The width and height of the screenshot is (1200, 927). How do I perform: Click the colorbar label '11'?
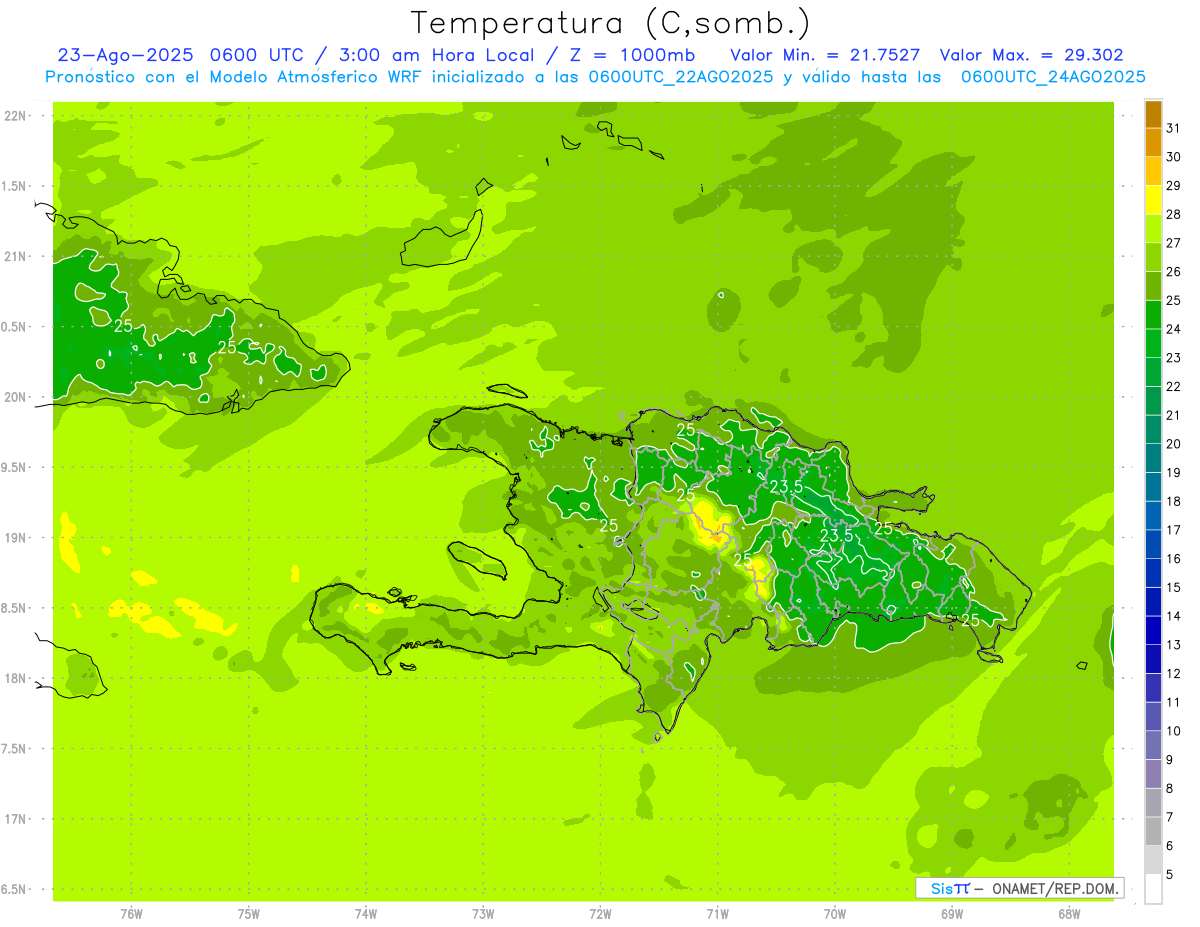tap(1174, 702)
